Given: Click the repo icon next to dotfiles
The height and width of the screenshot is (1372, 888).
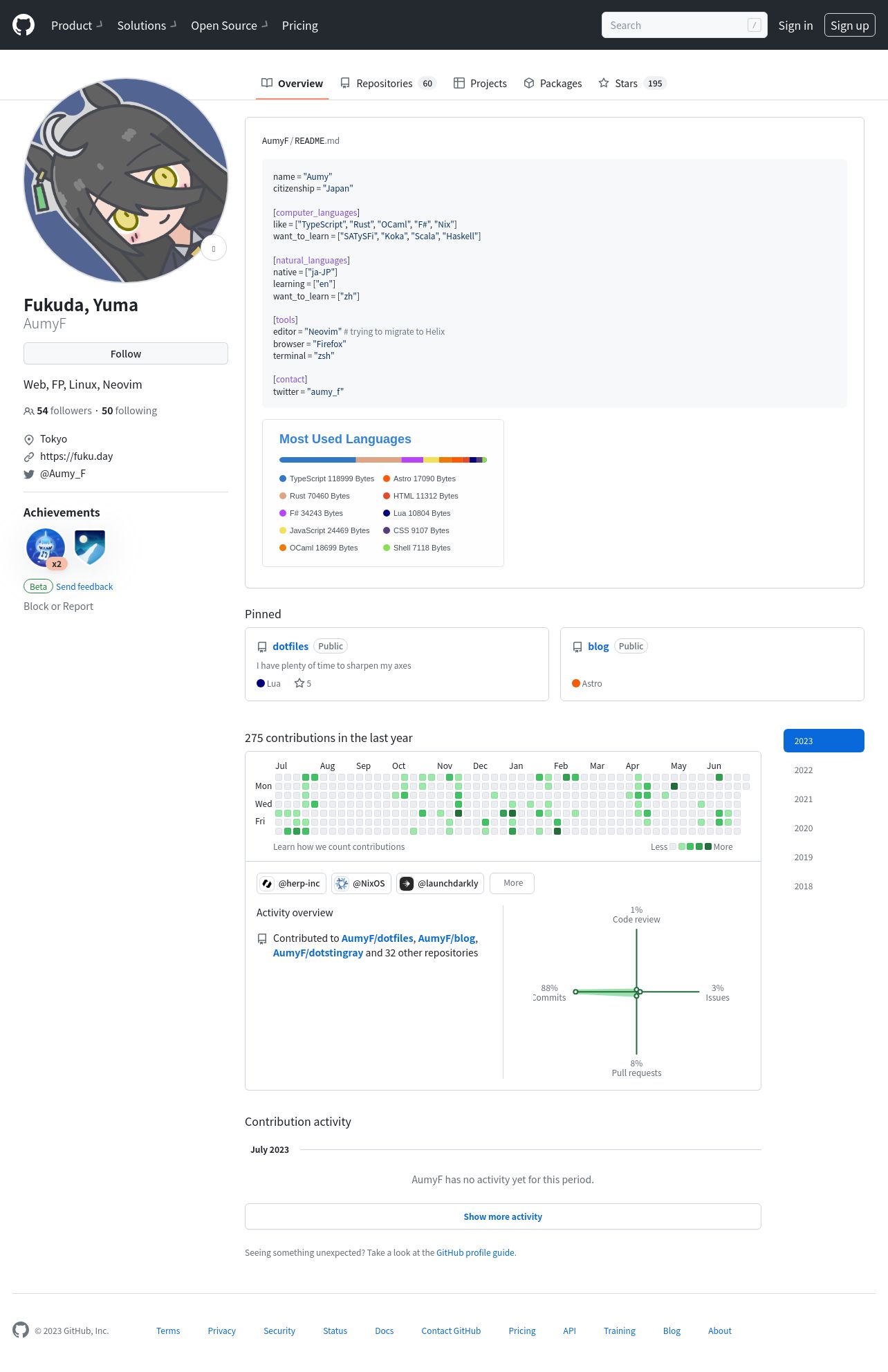Looking at the screenshot, I should (x=262, y=647).
